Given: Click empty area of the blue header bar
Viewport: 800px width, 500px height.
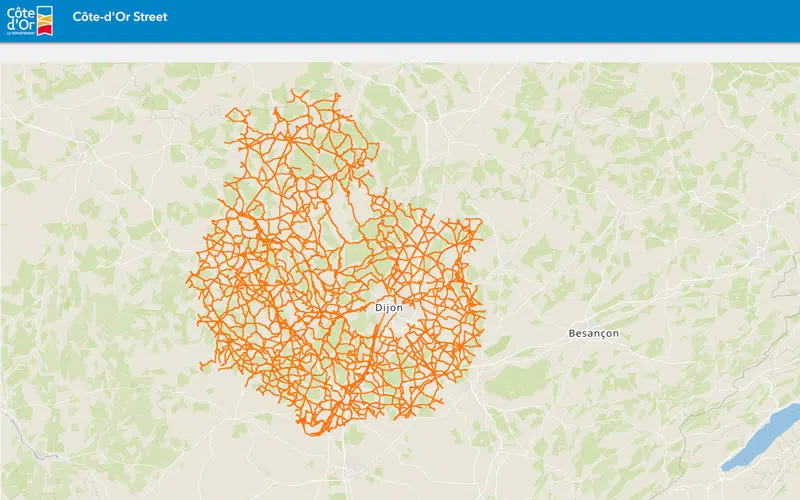Looking at the screenshot, I should pos(500,20).
